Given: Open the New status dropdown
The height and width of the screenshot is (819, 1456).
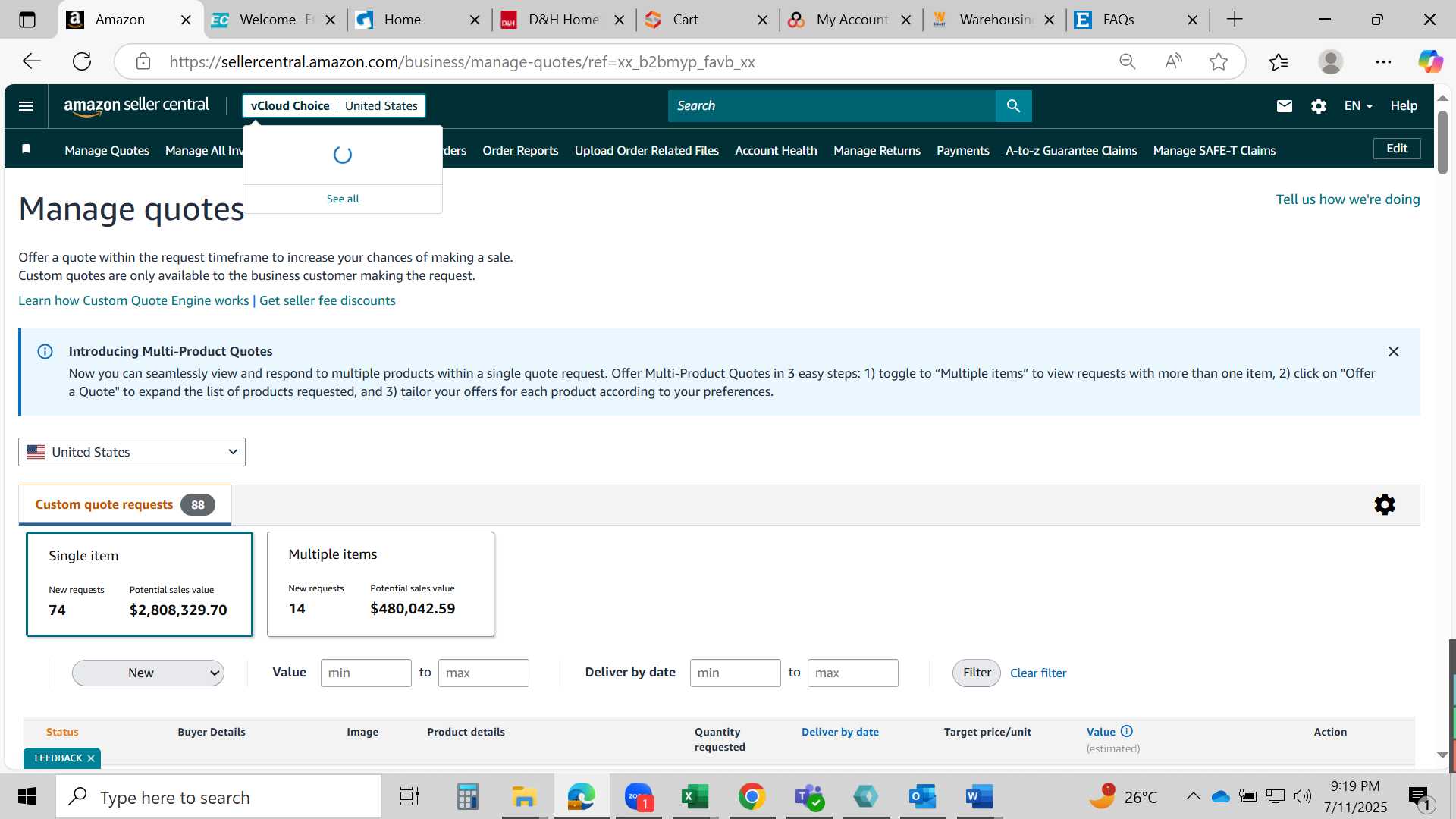Looking at the screenshot, I should pyautogui.click(x=148, y=673).
